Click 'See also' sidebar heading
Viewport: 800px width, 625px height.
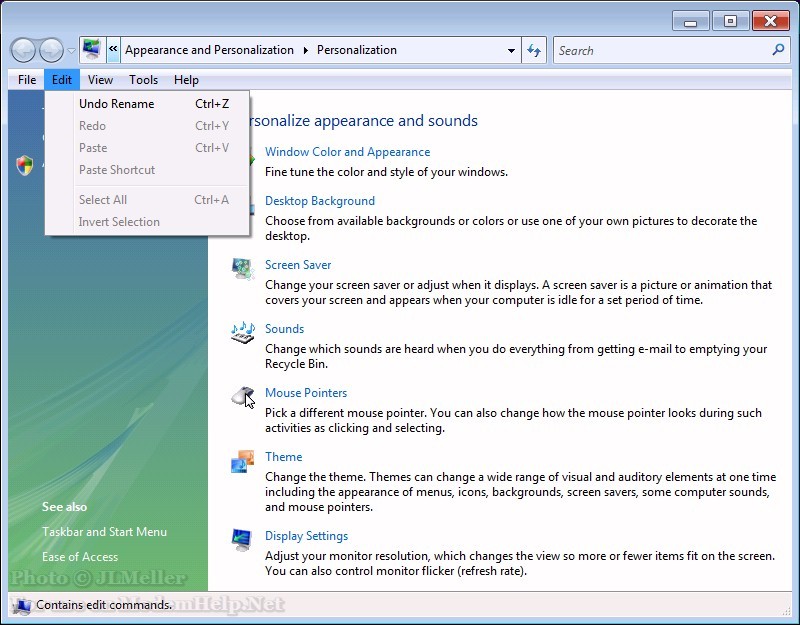coord(64,507)
